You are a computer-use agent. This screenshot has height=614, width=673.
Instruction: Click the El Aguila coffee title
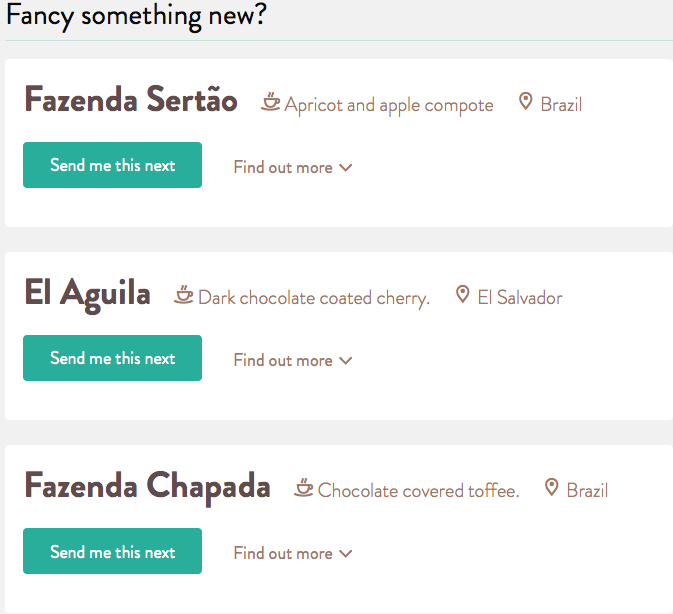tap(88, 293)
